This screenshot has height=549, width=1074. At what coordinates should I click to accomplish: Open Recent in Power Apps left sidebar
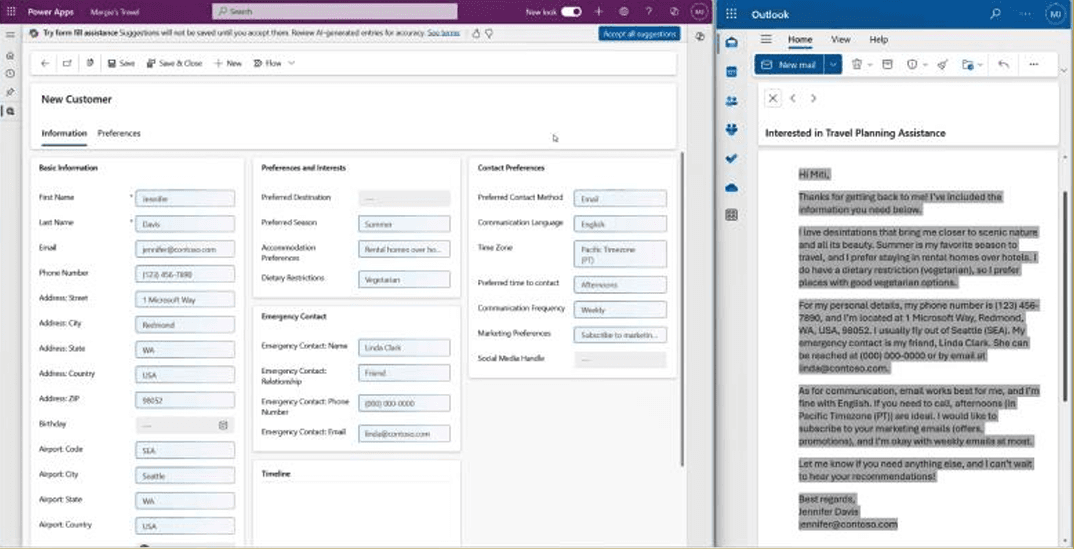pyautogui.click(x=10, y=73)
